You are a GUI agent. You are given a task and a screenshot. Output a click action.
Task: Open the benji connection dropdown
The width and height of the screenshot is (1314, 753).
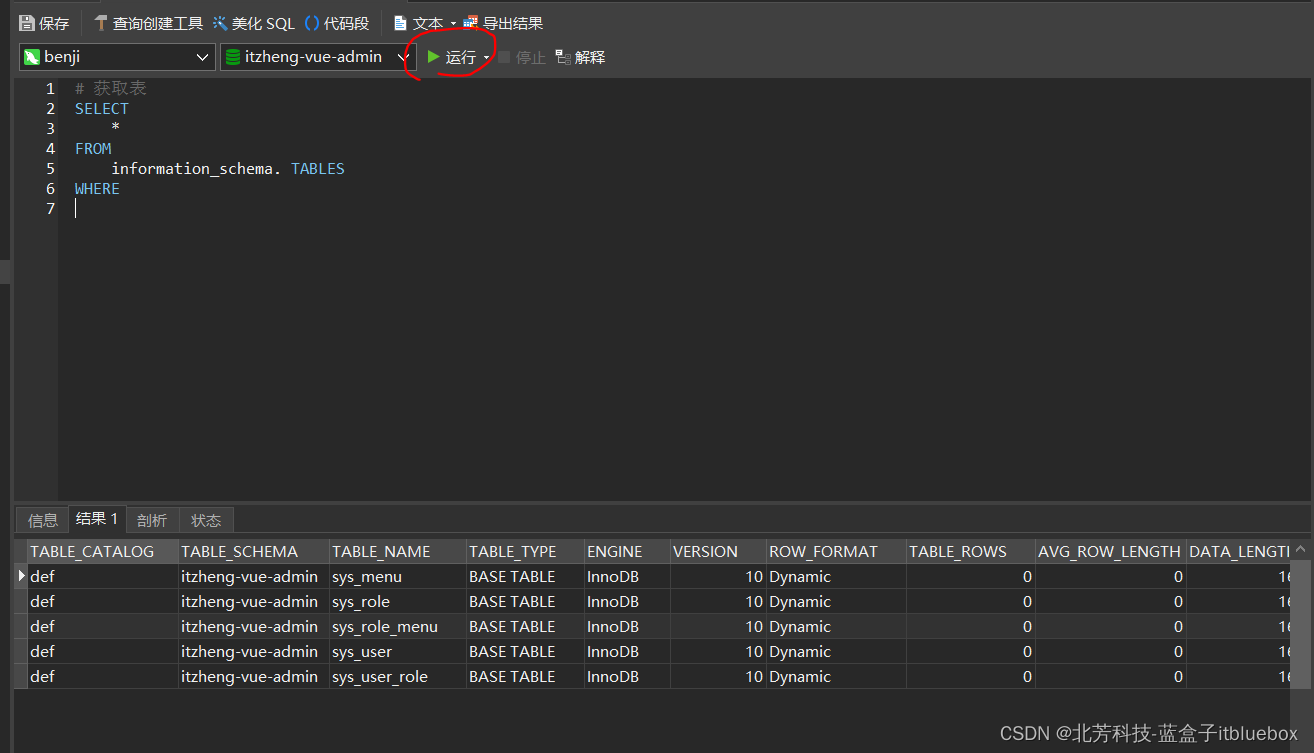point(116,57)
